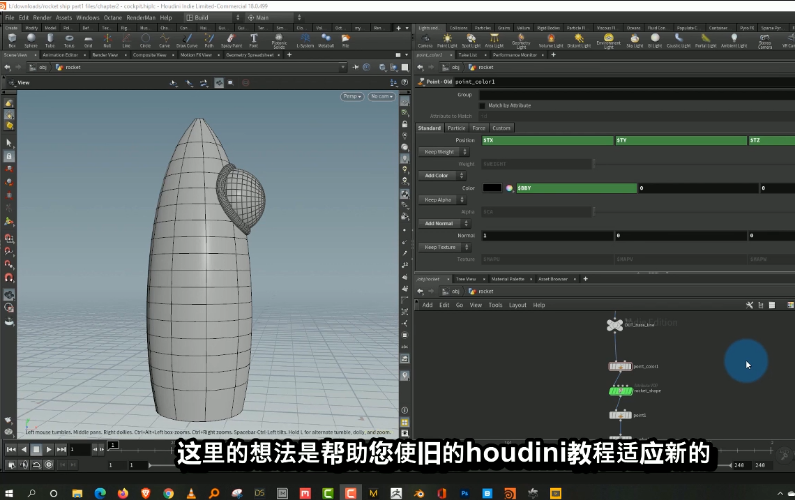Image resolution: width=795 pixels, height=500 pixels.
Task: Open the color wheel picker icon
Action: coord(509,188)
